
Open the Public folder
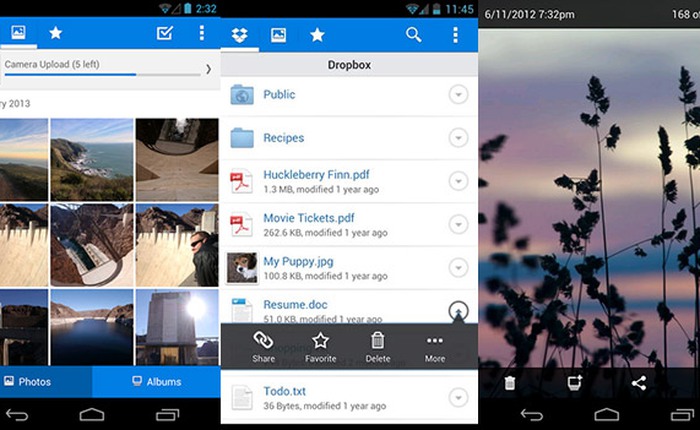pyautogui.click(x=349, y=95)
